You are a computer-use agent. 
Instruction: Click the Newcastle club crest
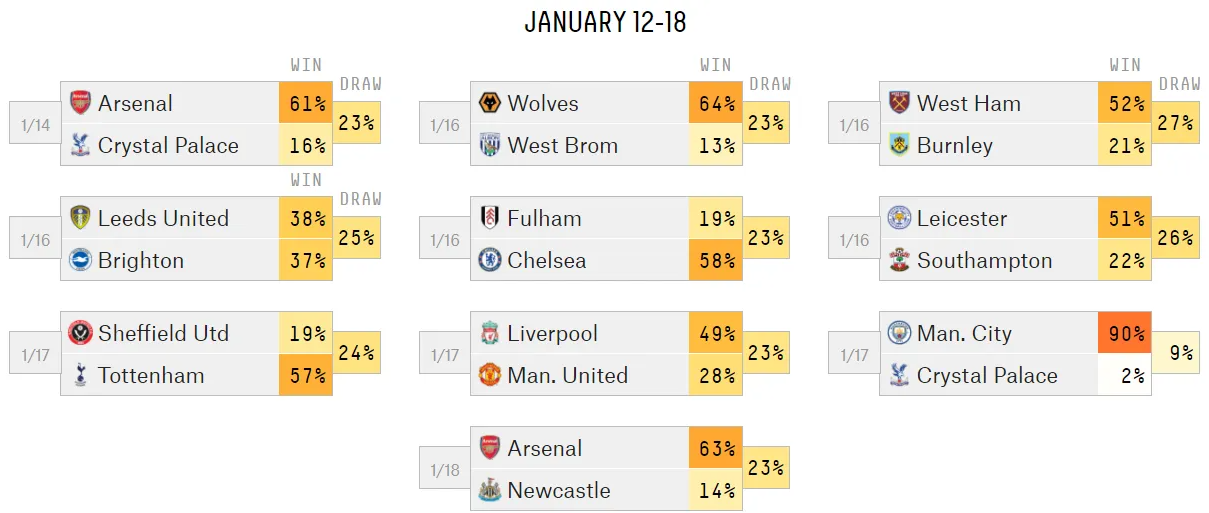(x=489, y=490)
